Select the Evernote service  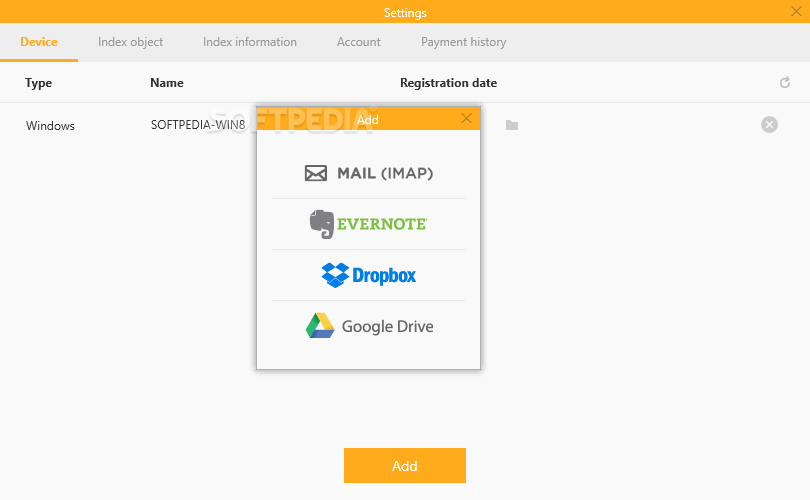368,224
